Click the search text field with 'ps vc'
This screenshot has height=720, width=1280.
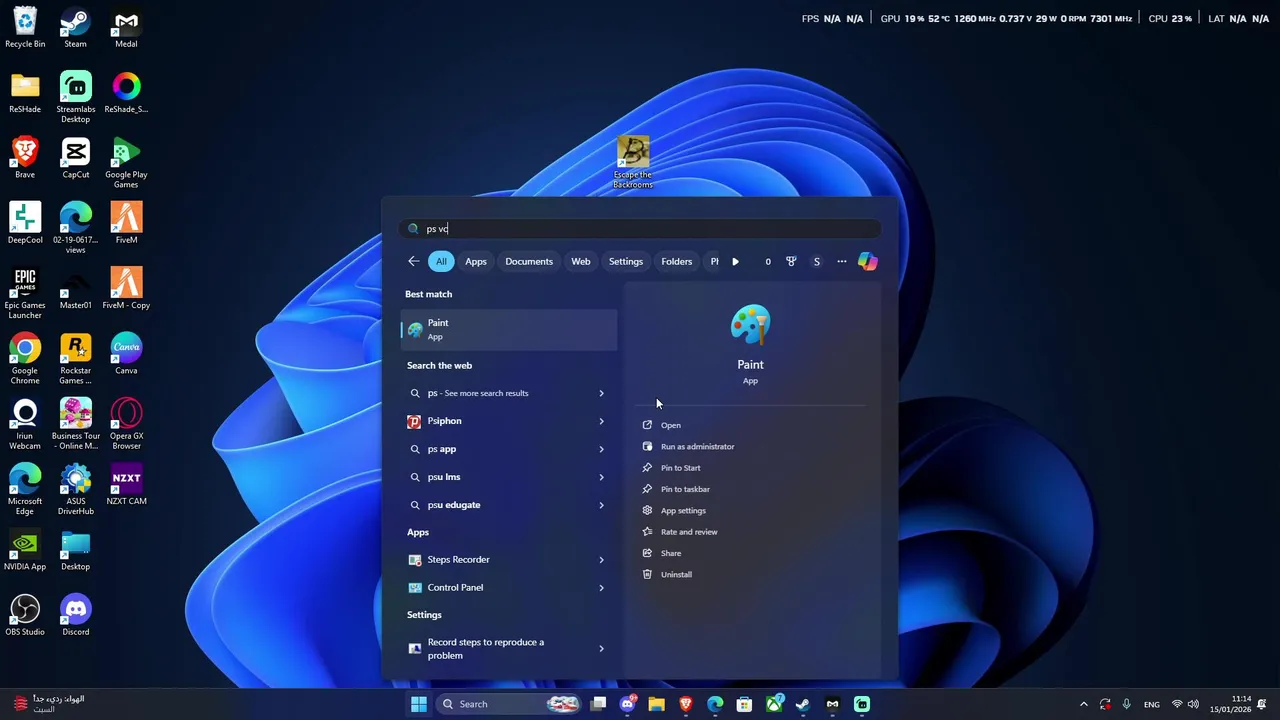coord(640,229)
